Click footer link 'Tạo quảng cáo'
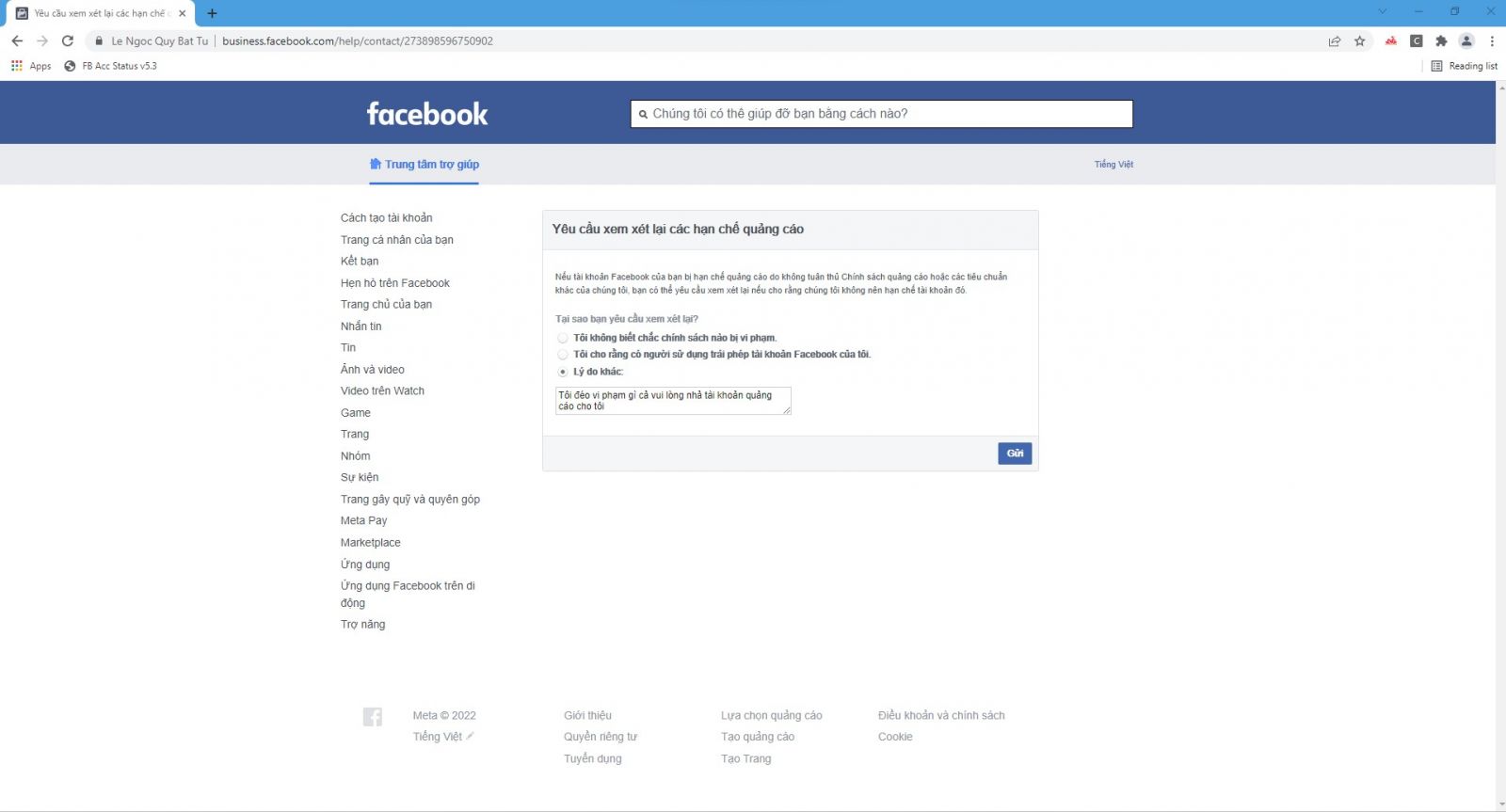1506x812 pixels. [x=758, y=737]
